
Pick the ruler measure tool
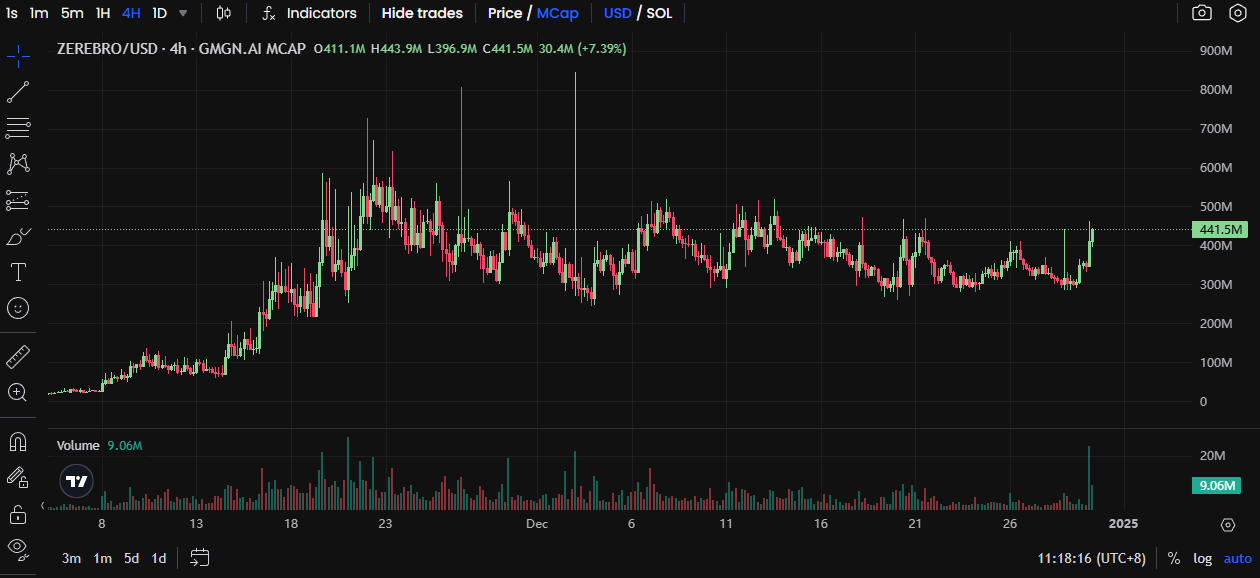point(18,356)
